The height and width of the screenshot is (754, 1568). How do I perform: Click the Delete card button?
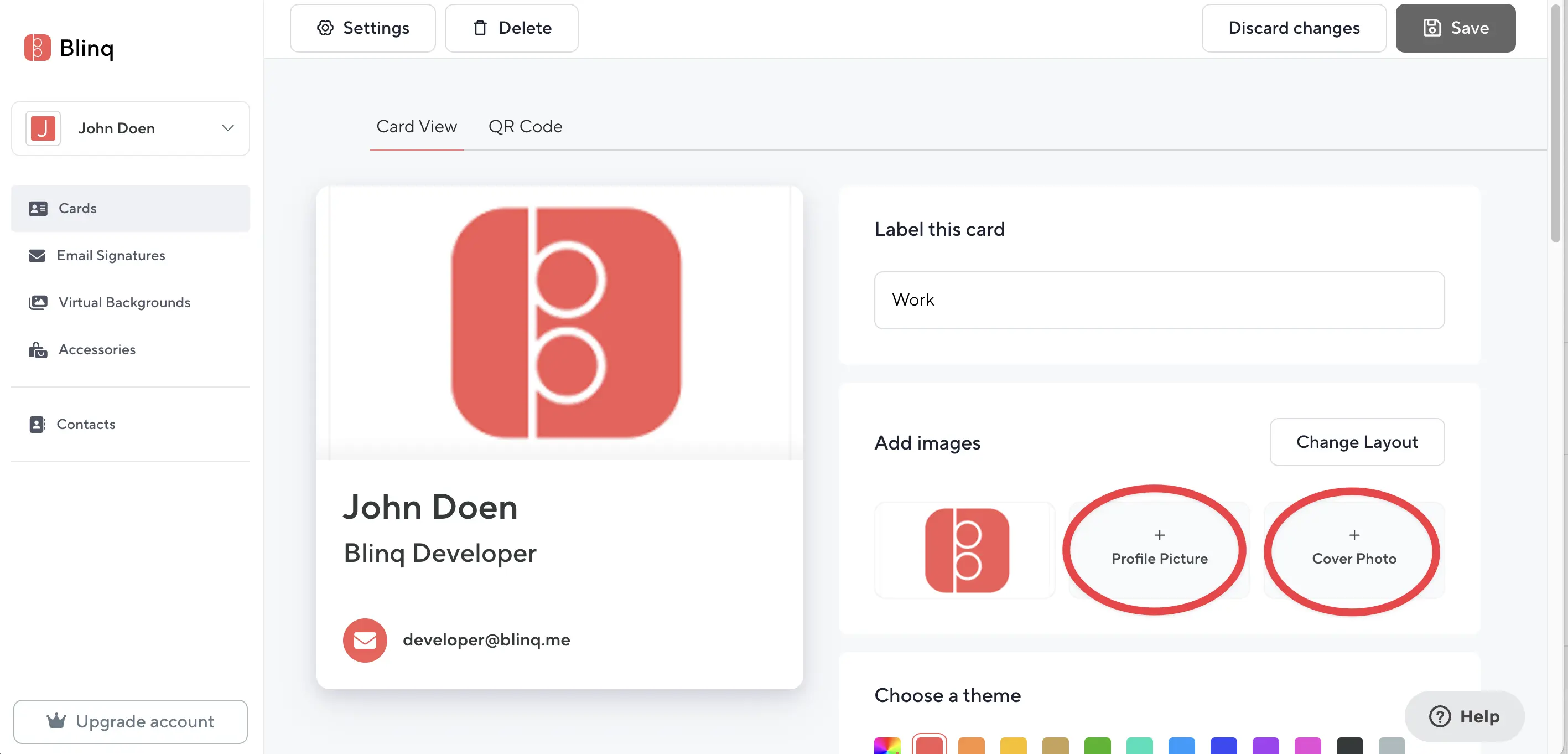511,28
